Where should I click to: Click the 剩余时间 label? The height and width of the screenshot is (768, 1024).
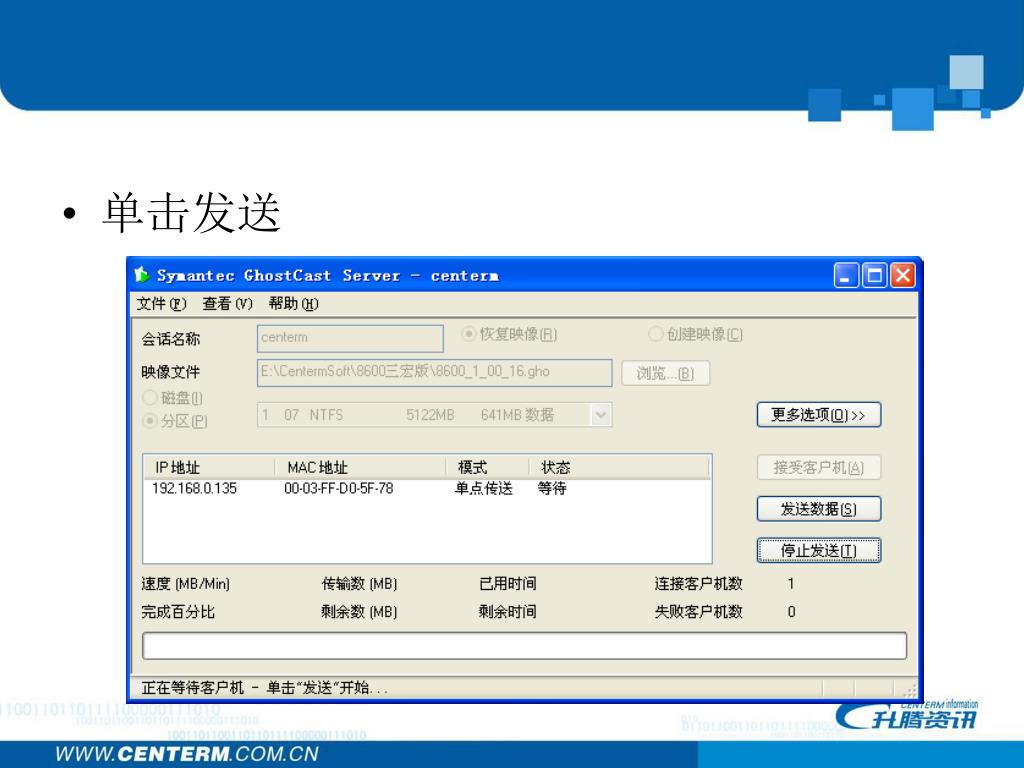[x=507, y=612]
